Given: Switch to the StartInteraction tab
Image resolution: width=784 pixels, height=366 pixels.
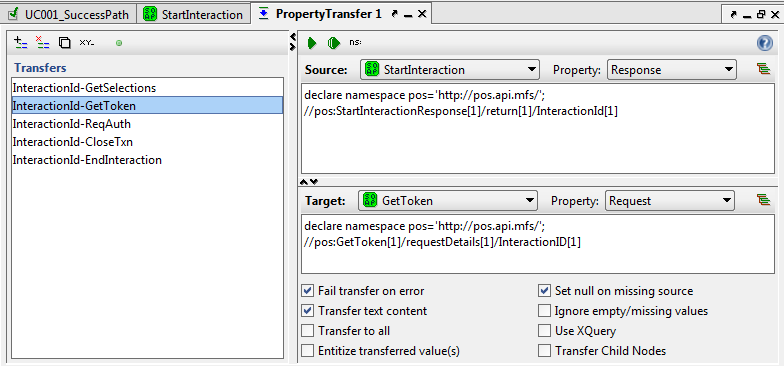Looking at the screenshot, I should point(194,14).
